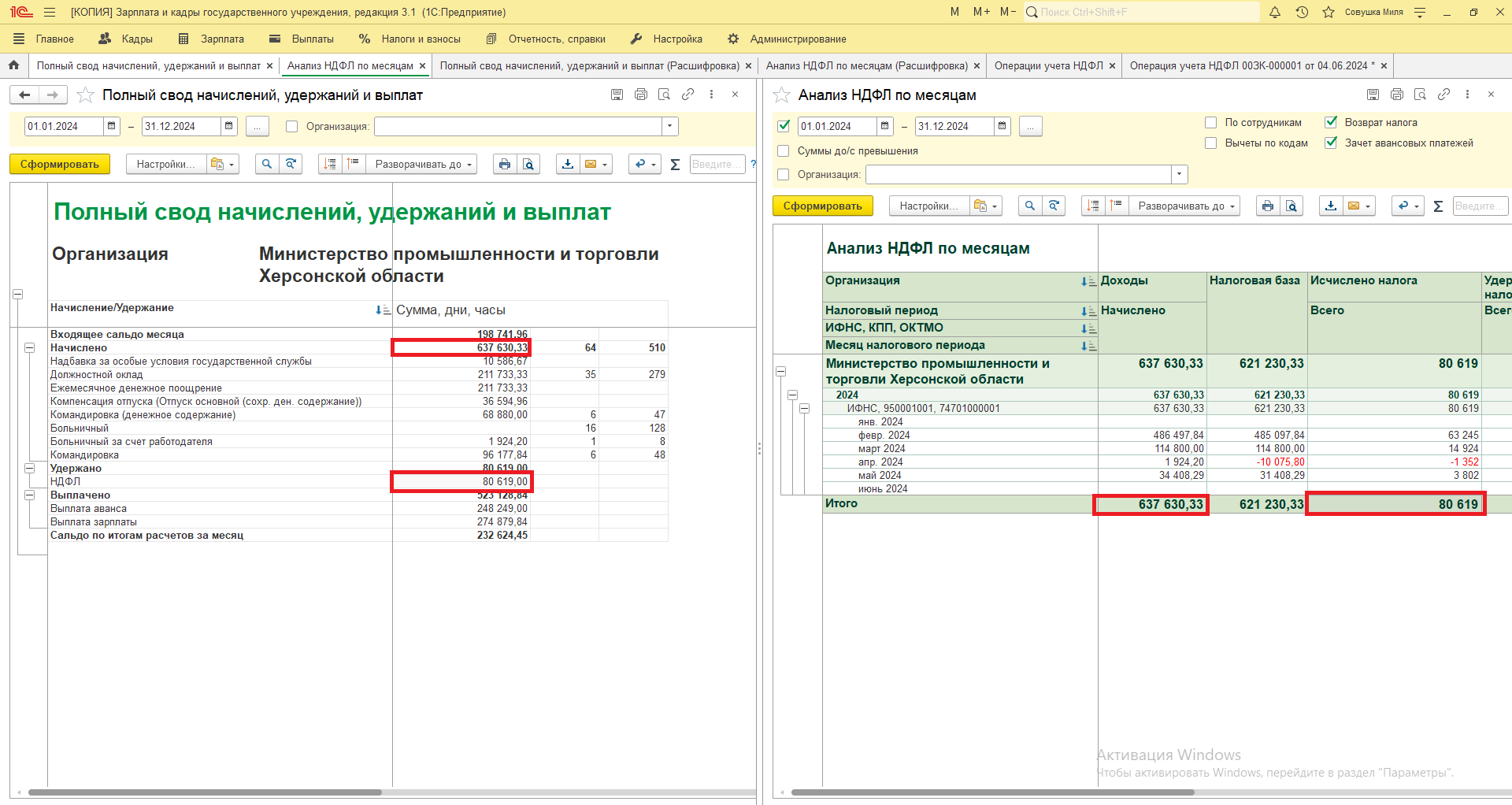Open left report more actions menu
This screenshot has height=805, width=1512.
click(x=711, y=95)
